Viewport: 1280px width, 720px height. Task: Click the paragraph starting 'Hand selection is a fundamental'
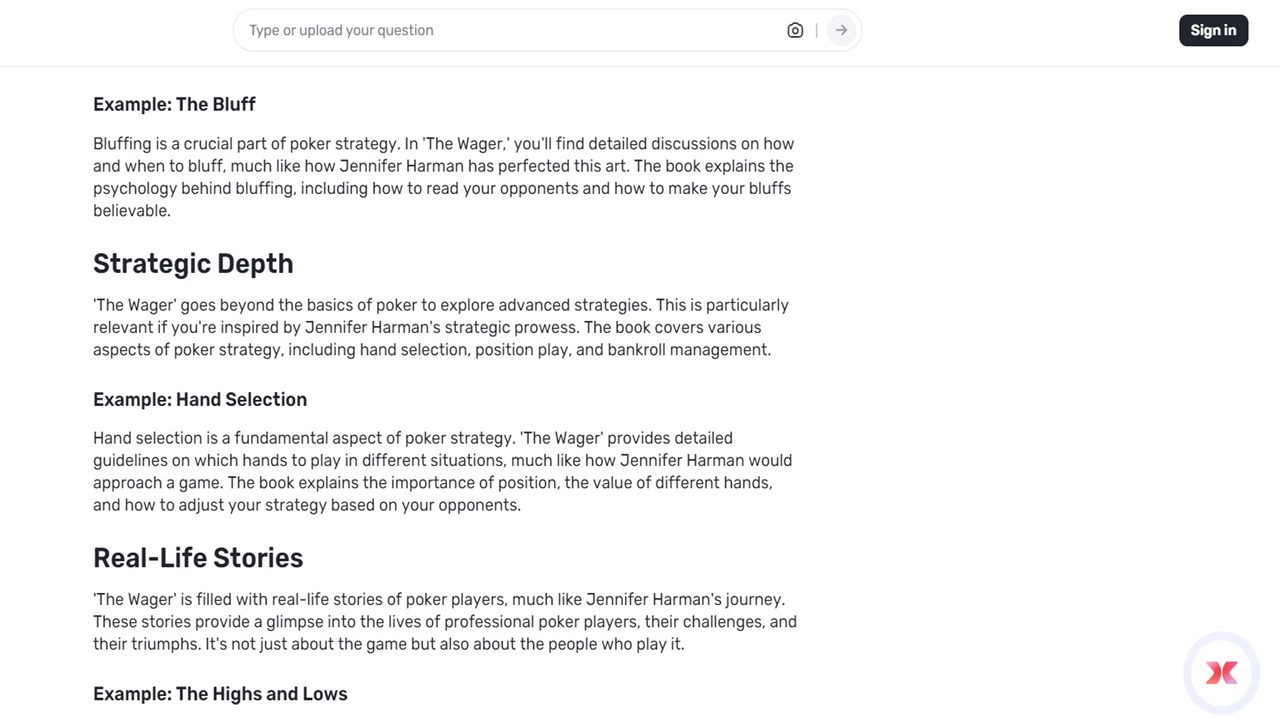442,471
